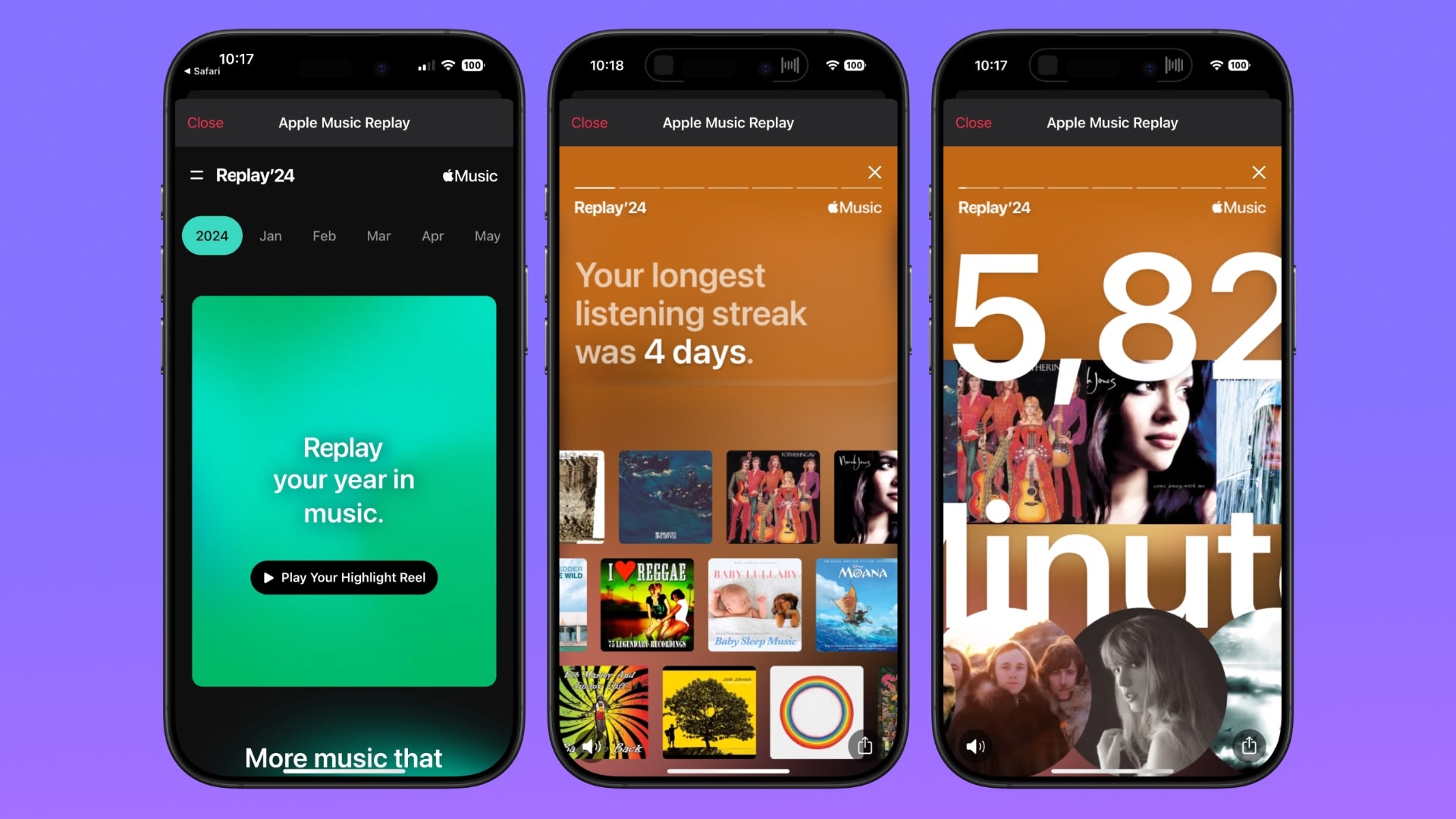Click the share icon on the right phone
This screenshot has width=1456, height=819.
1249,745
